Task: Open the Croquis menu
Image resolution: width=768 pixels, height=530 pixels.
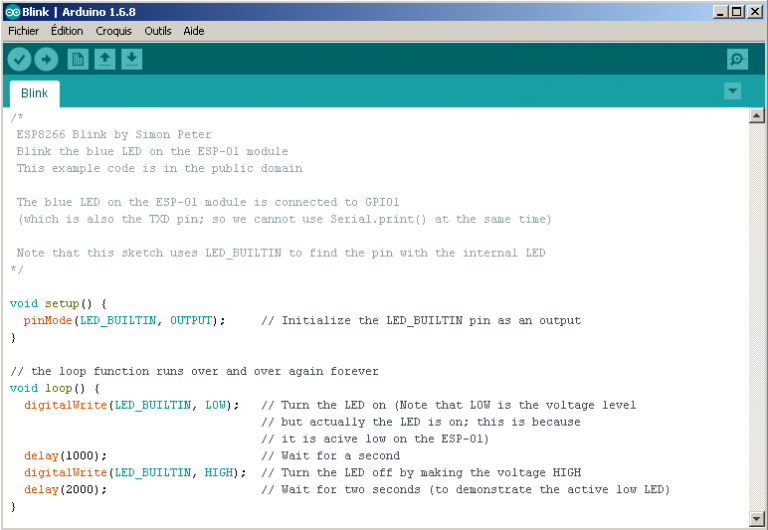Action: coord(114,31)
